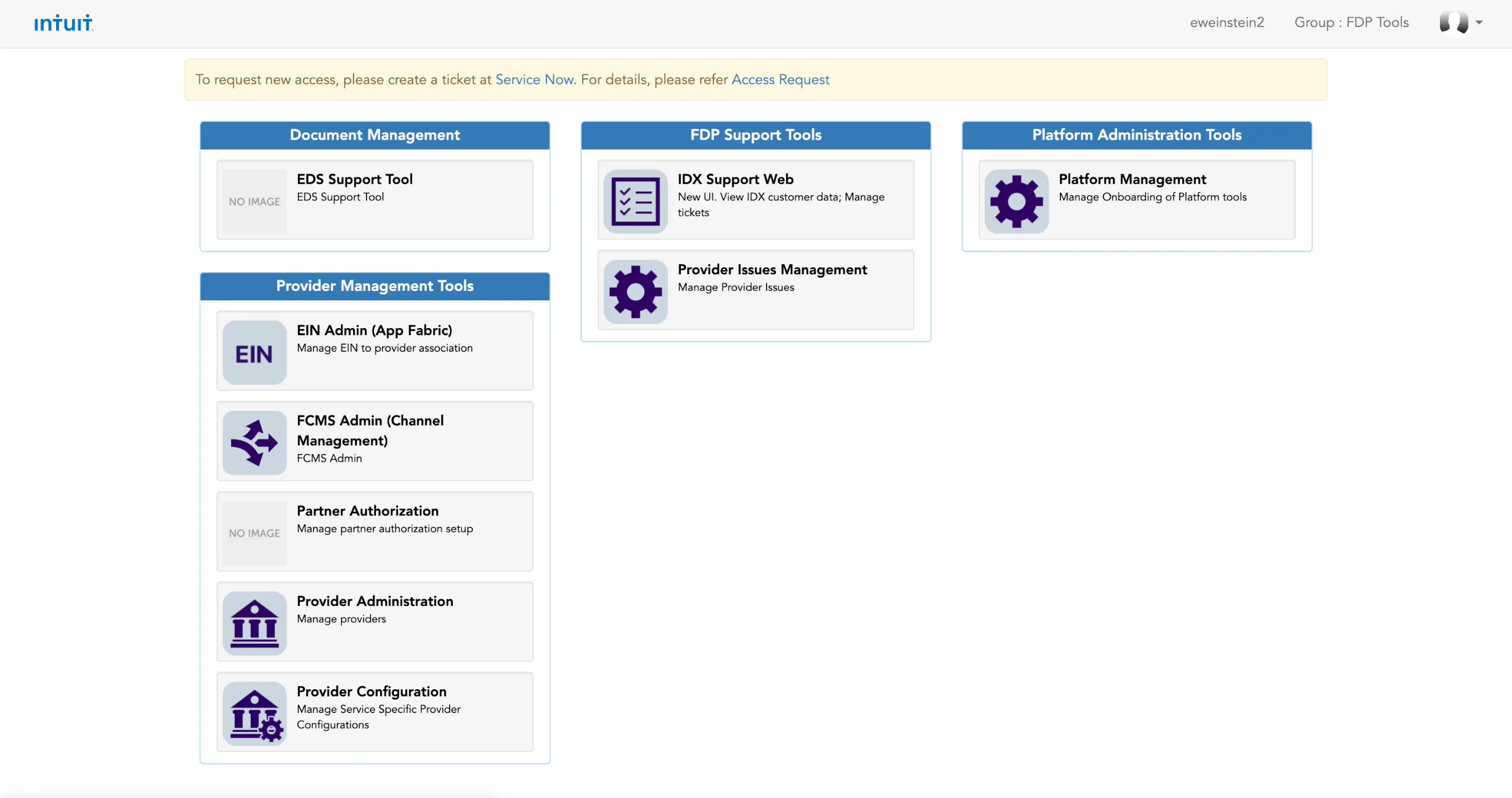Follow the Service Now link
The height and width of the screenshot is (798, 1512).
pos(534,79)
